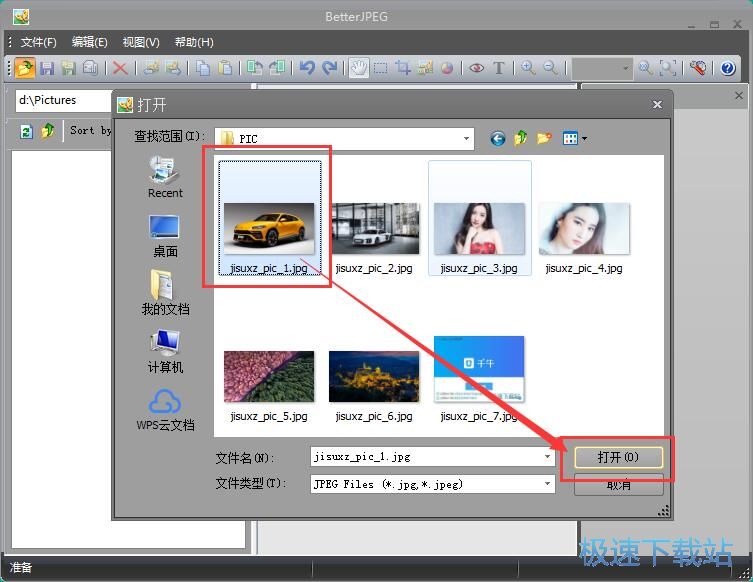Expand the 文件类型 file type dropdown

coord(547,484)
